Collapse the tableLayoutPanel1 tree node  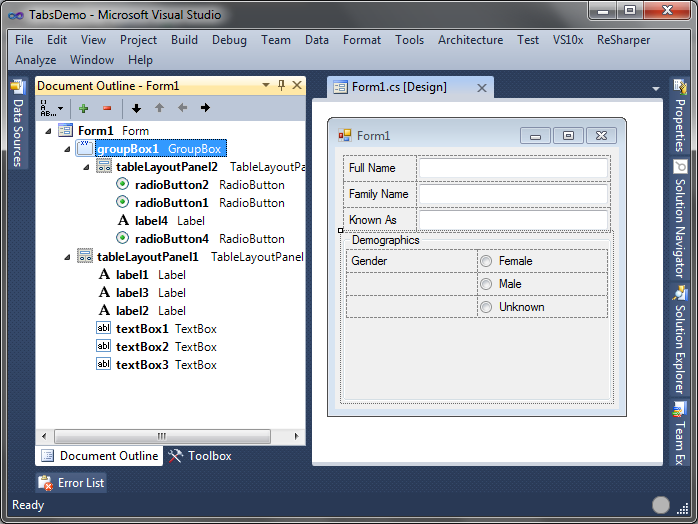pos(67,257)
